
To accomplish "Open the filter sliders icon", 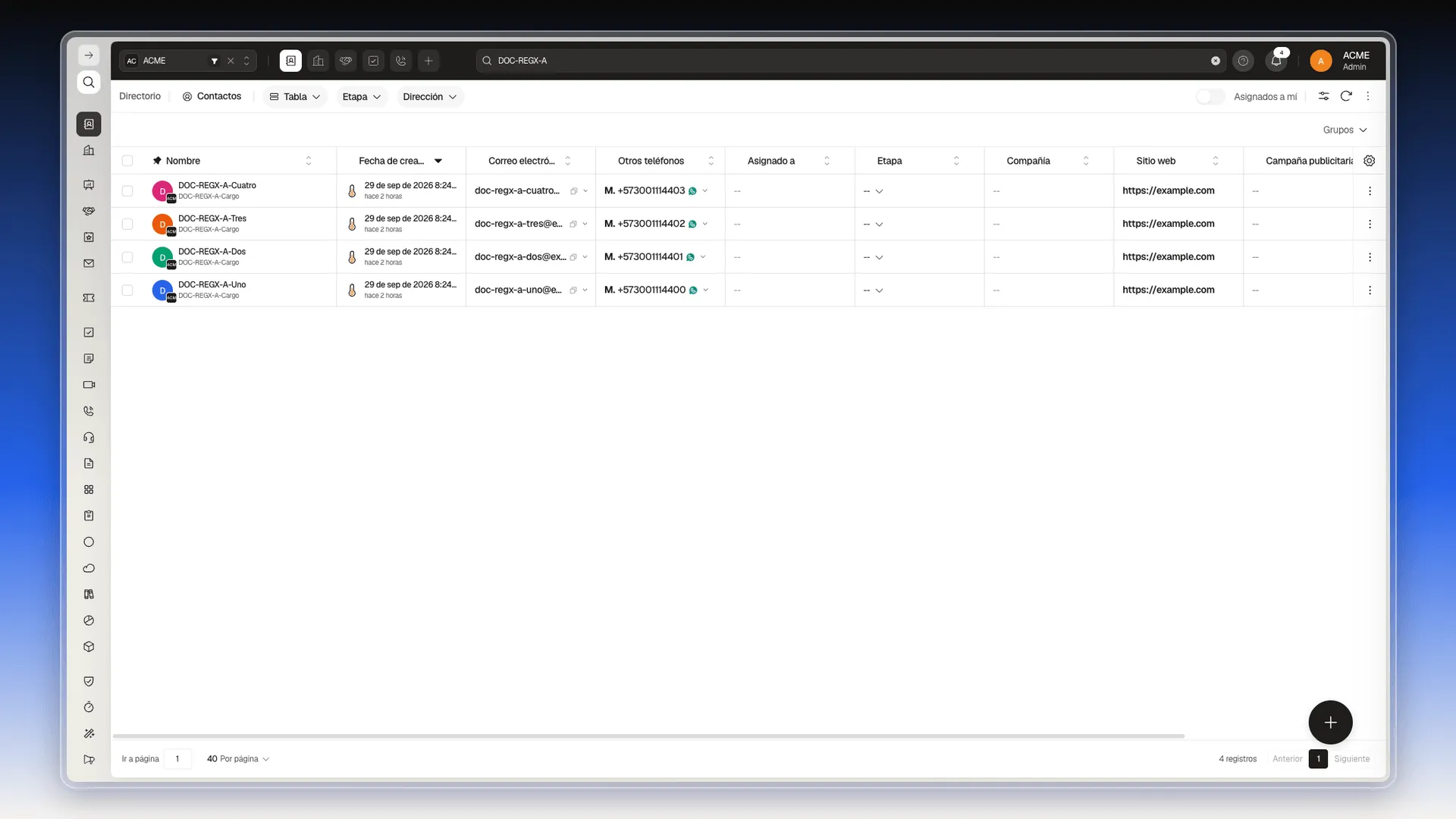I will (1323, 96).
